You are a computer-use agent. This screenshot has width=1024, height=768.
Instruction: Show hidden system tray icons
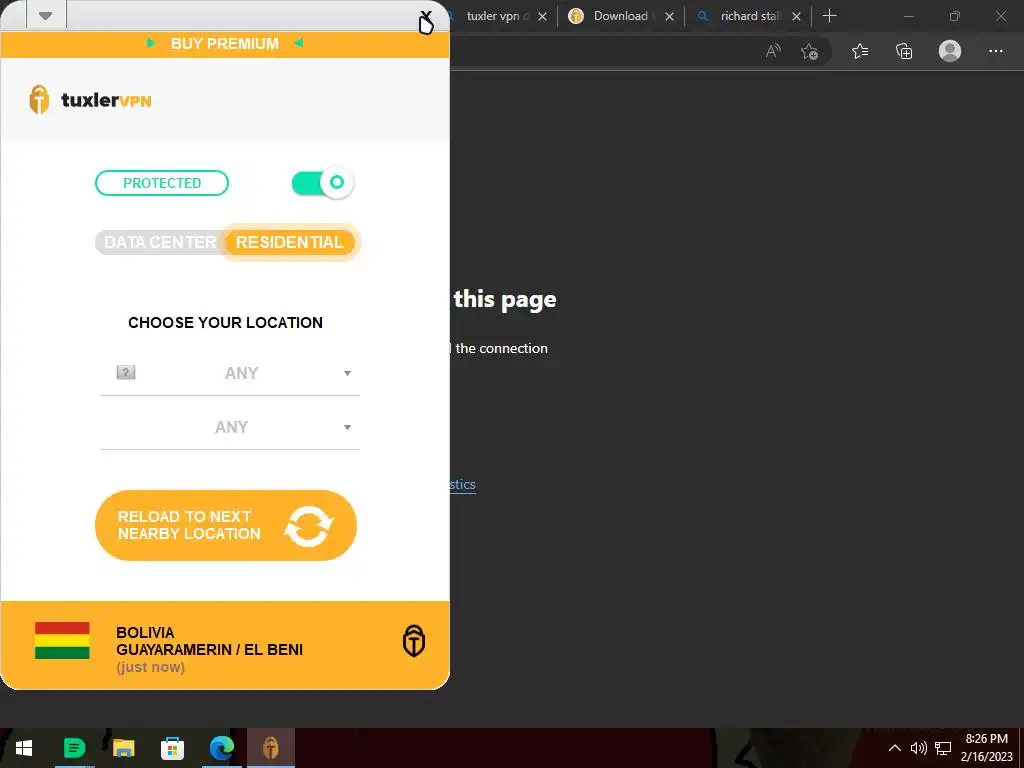[x=895, y=748]
